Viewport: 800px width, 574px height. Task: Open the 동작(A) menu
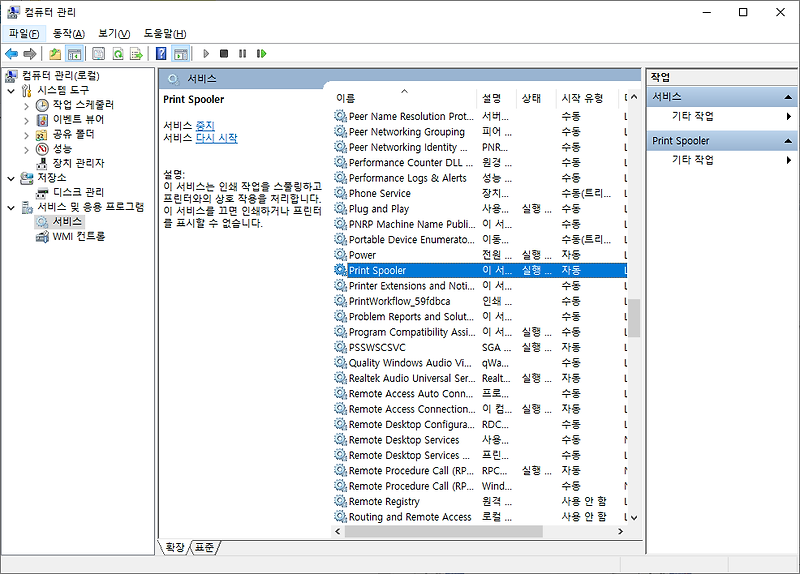point(68,34)
